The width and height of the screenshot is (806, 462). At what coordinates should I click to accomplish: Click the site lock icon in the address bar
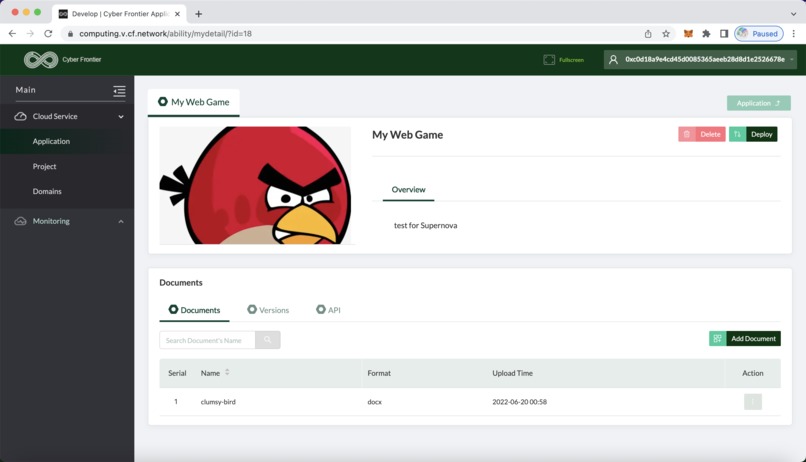70,33
